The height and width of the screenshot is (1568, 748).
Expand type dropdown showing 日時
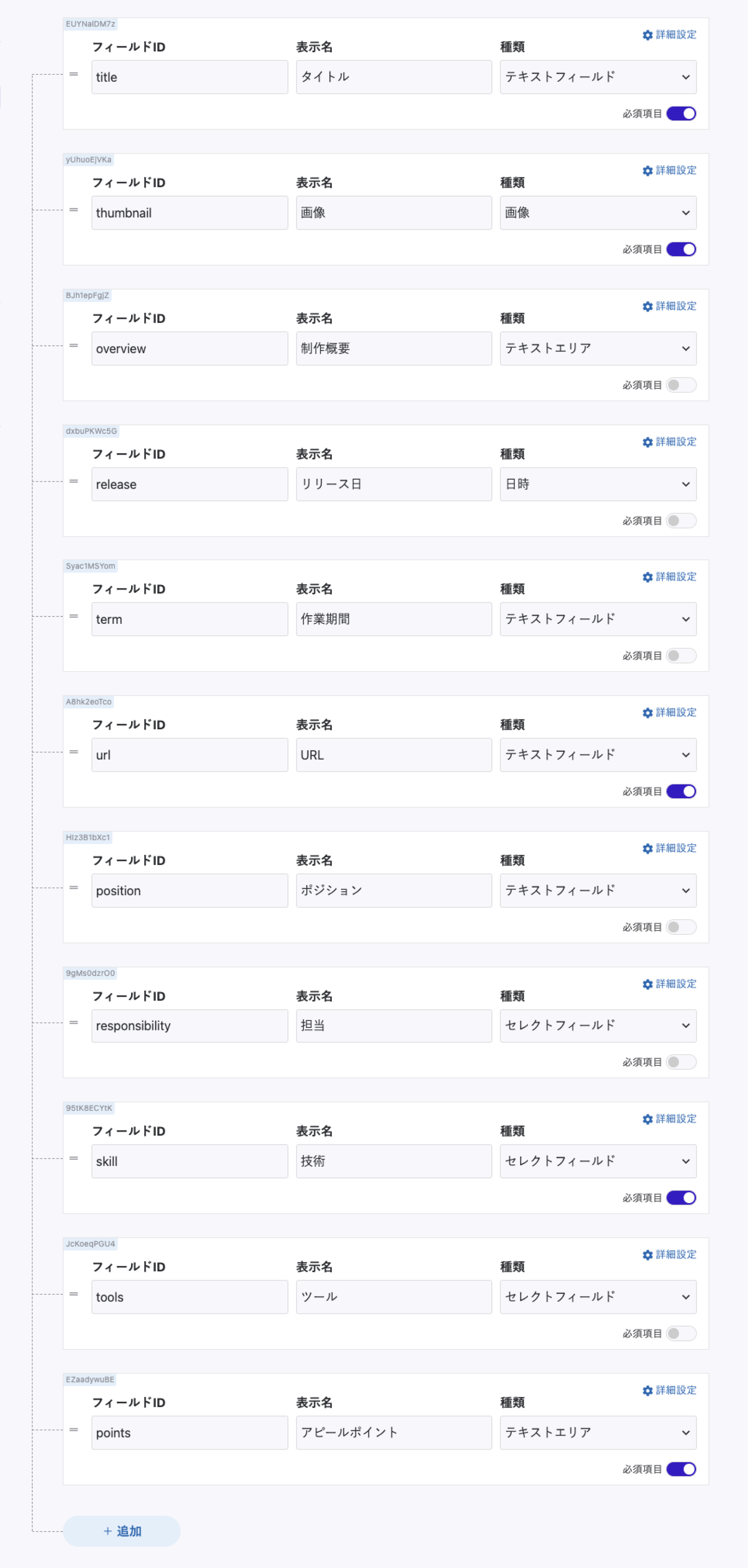coord(597,484)
